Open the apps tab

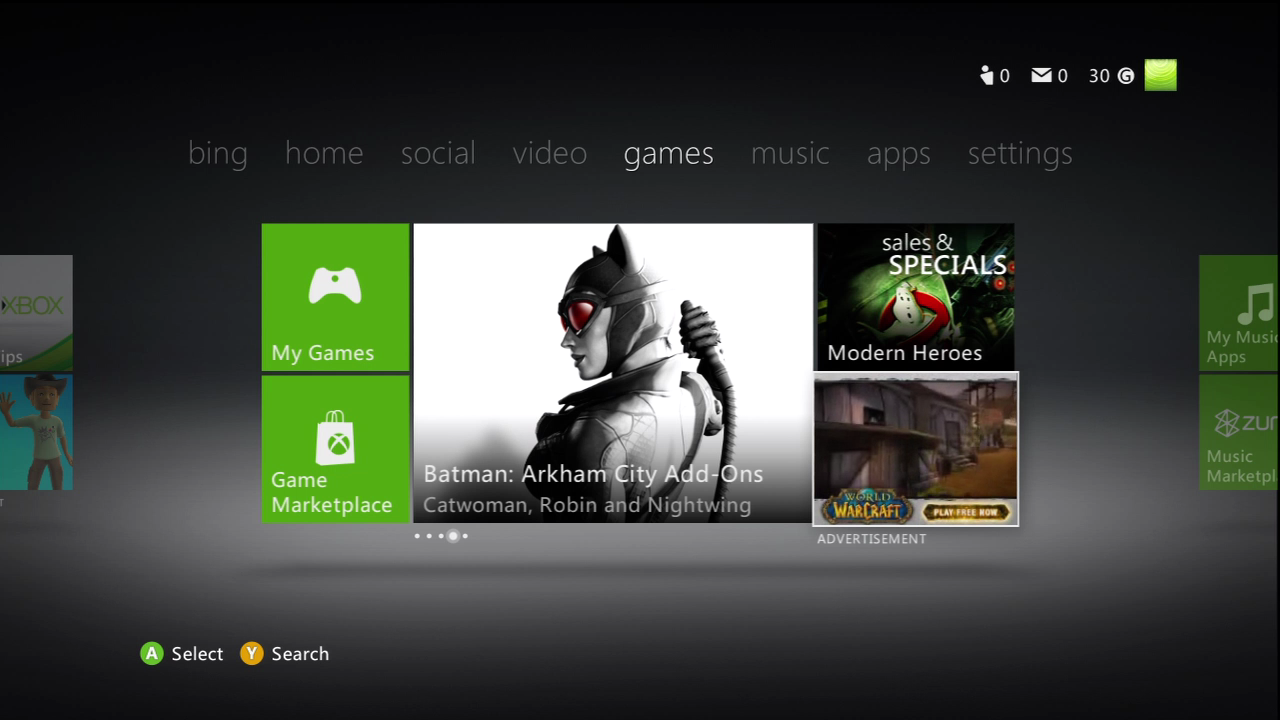[898, 153]
